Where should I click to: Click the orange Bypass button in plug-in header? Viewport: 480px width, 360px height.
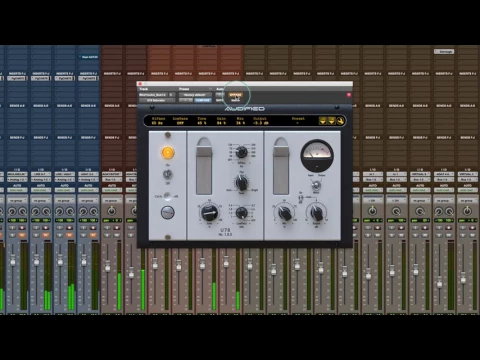(x=235, y=95)
